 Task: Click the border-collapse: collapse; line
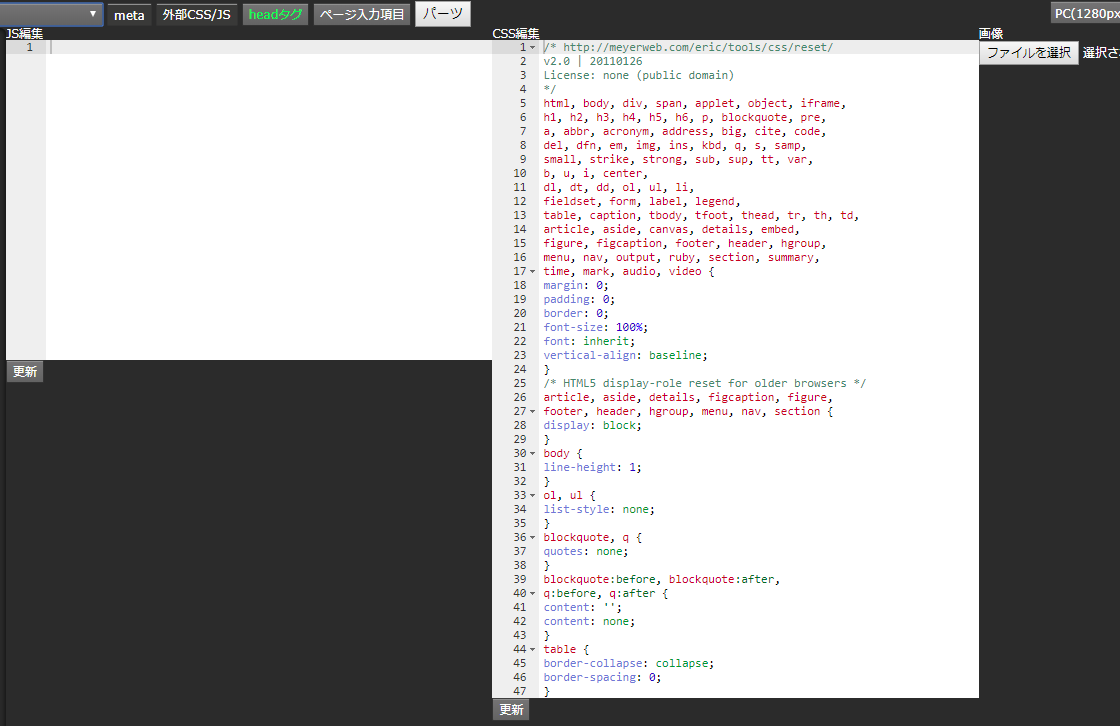click(629, 663)
